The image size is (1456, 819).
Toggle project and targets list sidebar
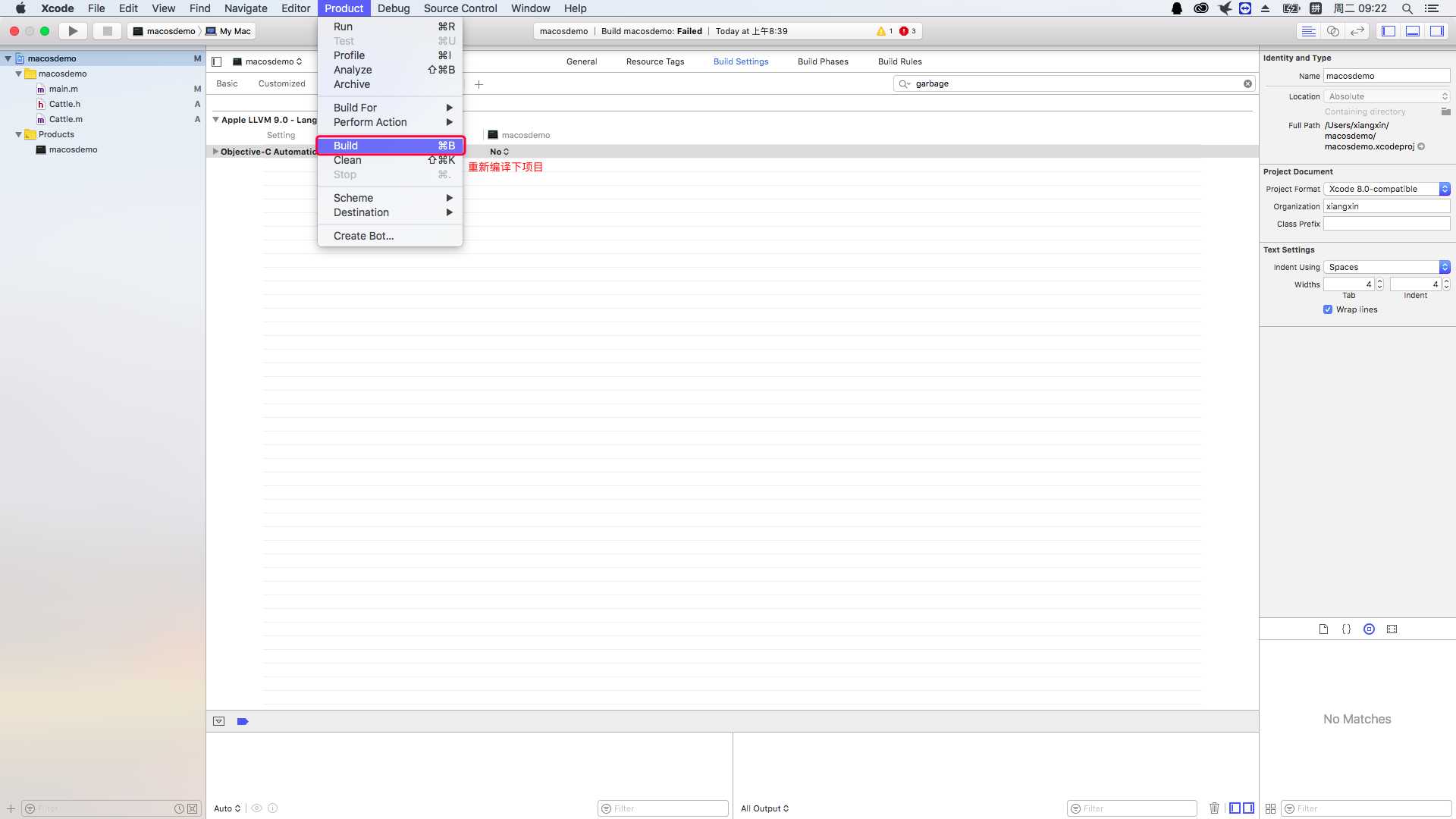click(217, 61)
